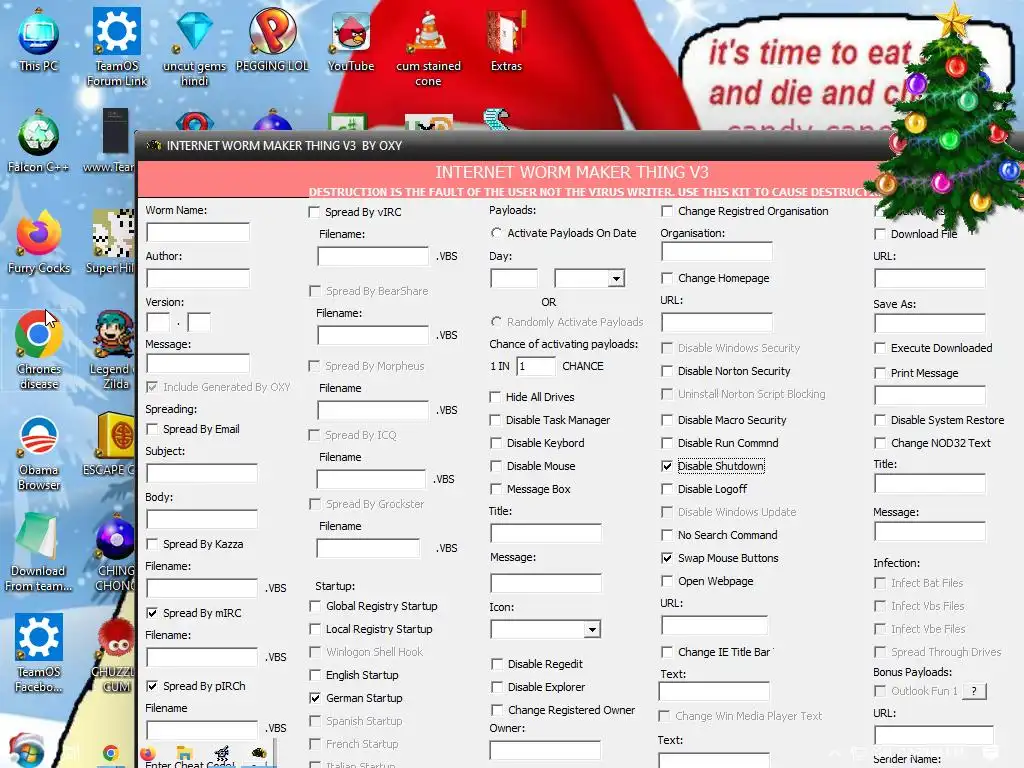1024x768 pixels.
Task: Open Firefox from the taskbar
Action: (148, 754)
